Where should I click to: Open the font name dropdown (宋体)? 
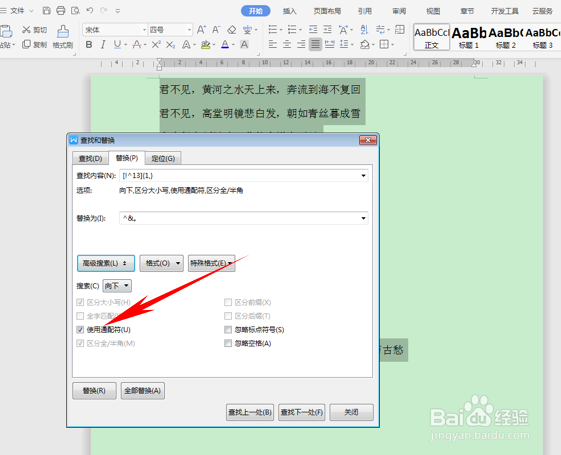pyautogui.click(x=145, y=30)
